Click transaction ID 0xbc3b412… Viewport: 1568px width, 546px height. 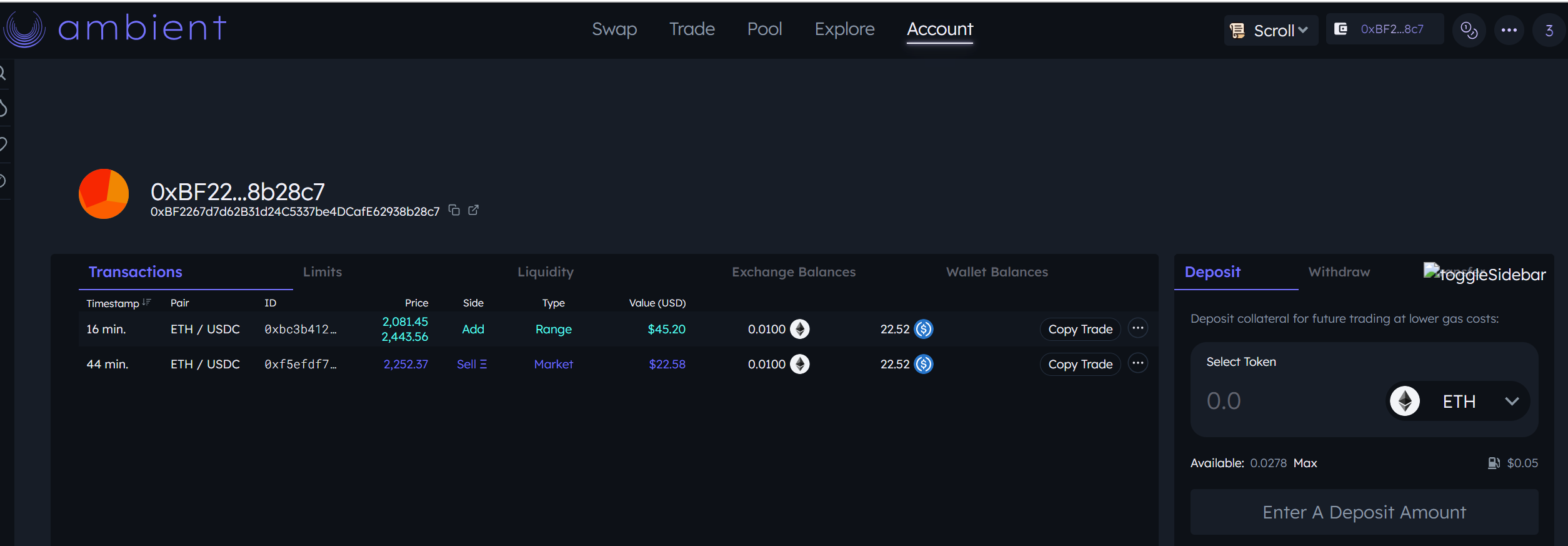301,329
